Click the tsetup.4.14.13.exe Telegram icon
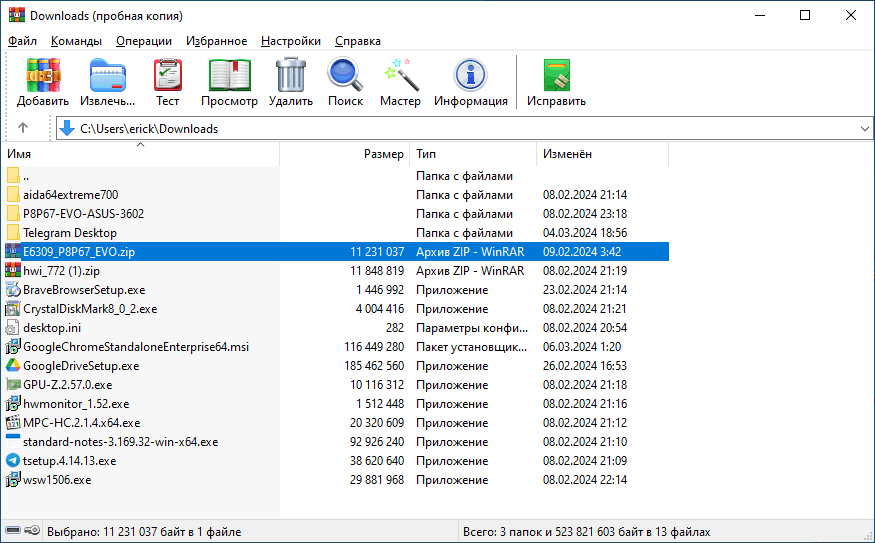 click(13, 460)
